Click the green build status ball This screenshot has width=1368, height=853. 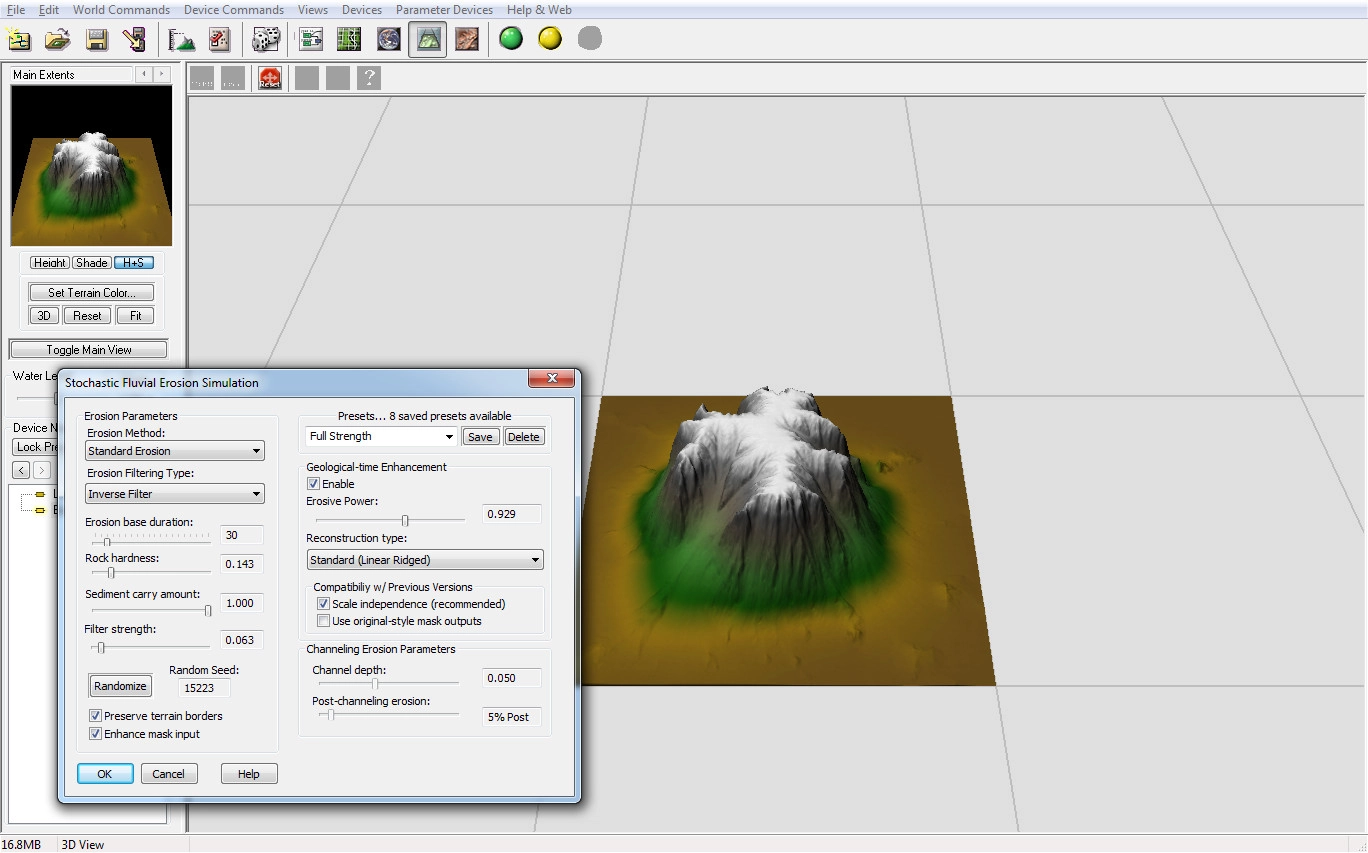tap(511, 39)
